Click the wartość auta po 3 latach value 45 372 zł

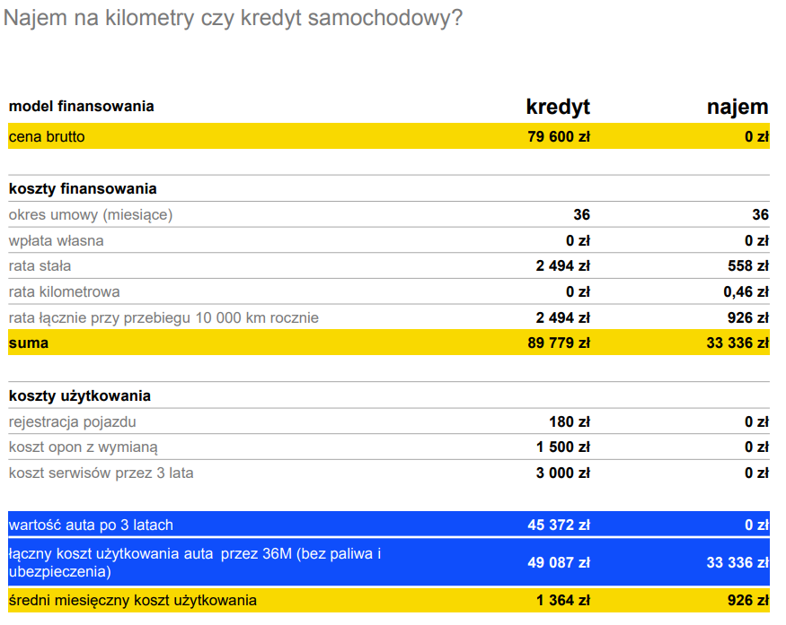click(558, 525)
